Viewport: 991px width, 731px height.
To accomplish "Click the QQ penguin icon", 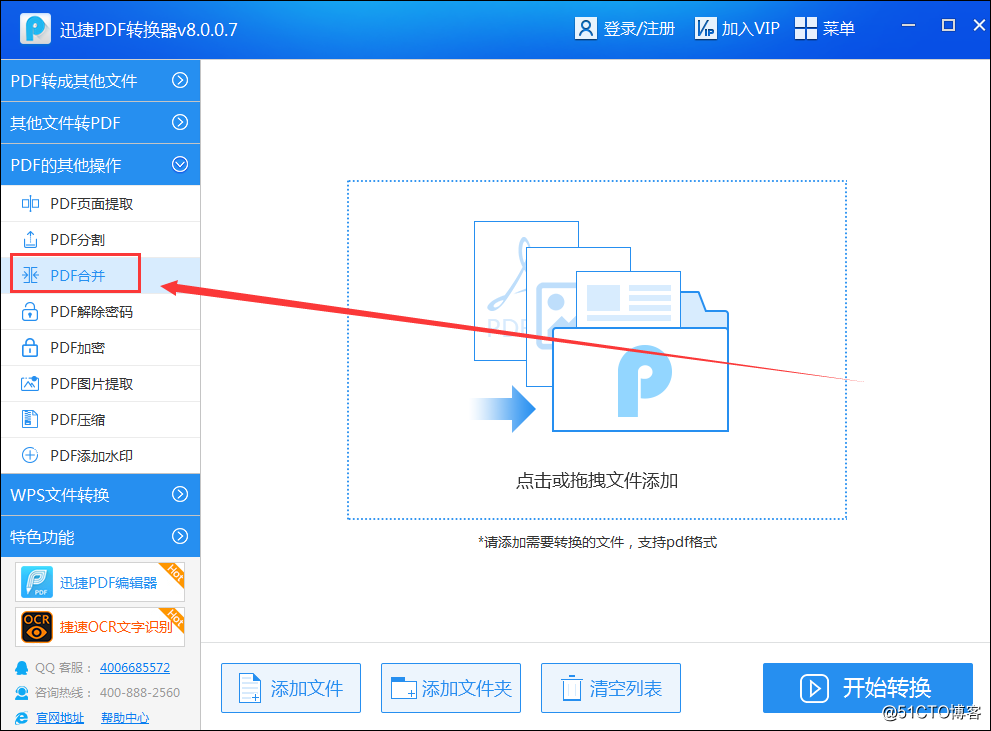I will click(21, 668).
